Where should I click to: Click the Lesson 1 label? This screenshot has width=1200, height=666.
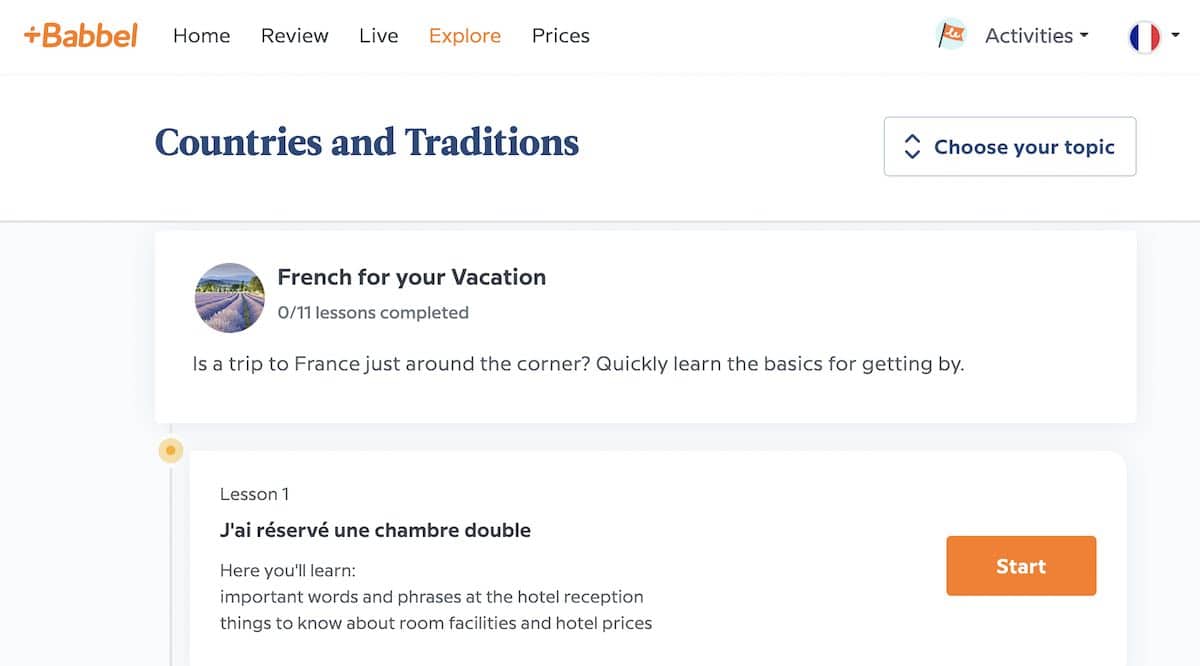pyautogui.click(x=255, y=494)
